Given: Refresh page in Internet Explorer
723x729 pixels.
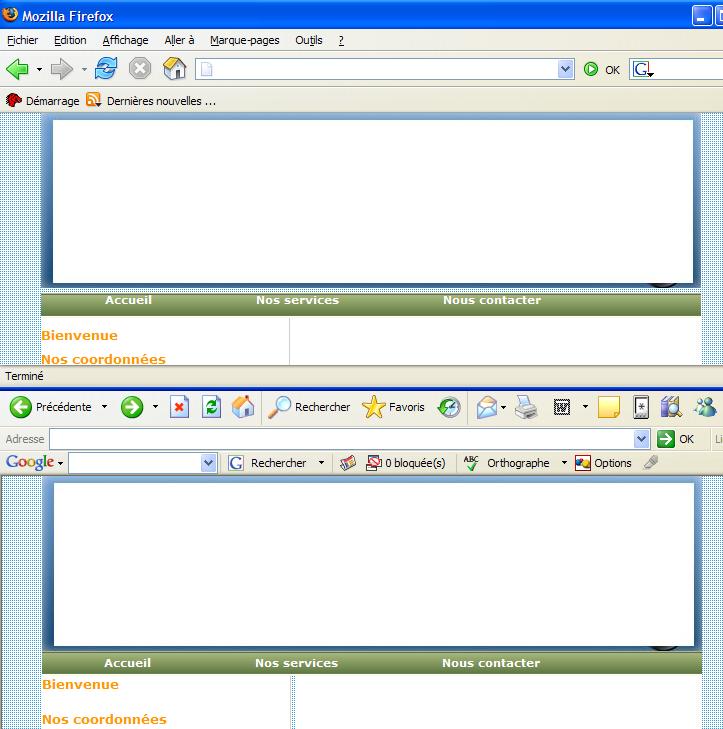Looking at the screenshot, I should [x=212, y=407].
